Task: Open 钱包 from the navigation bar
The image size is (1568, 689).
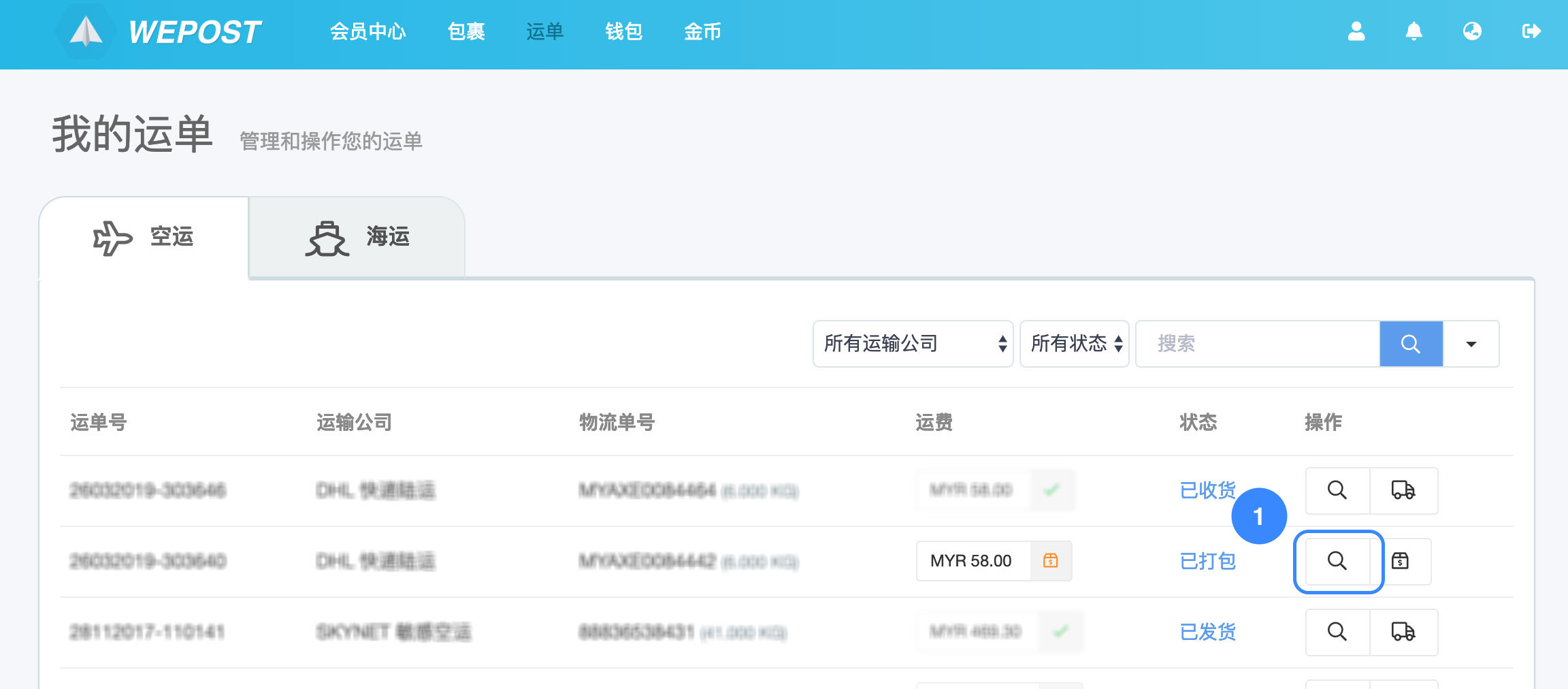Action: [623, 31]
